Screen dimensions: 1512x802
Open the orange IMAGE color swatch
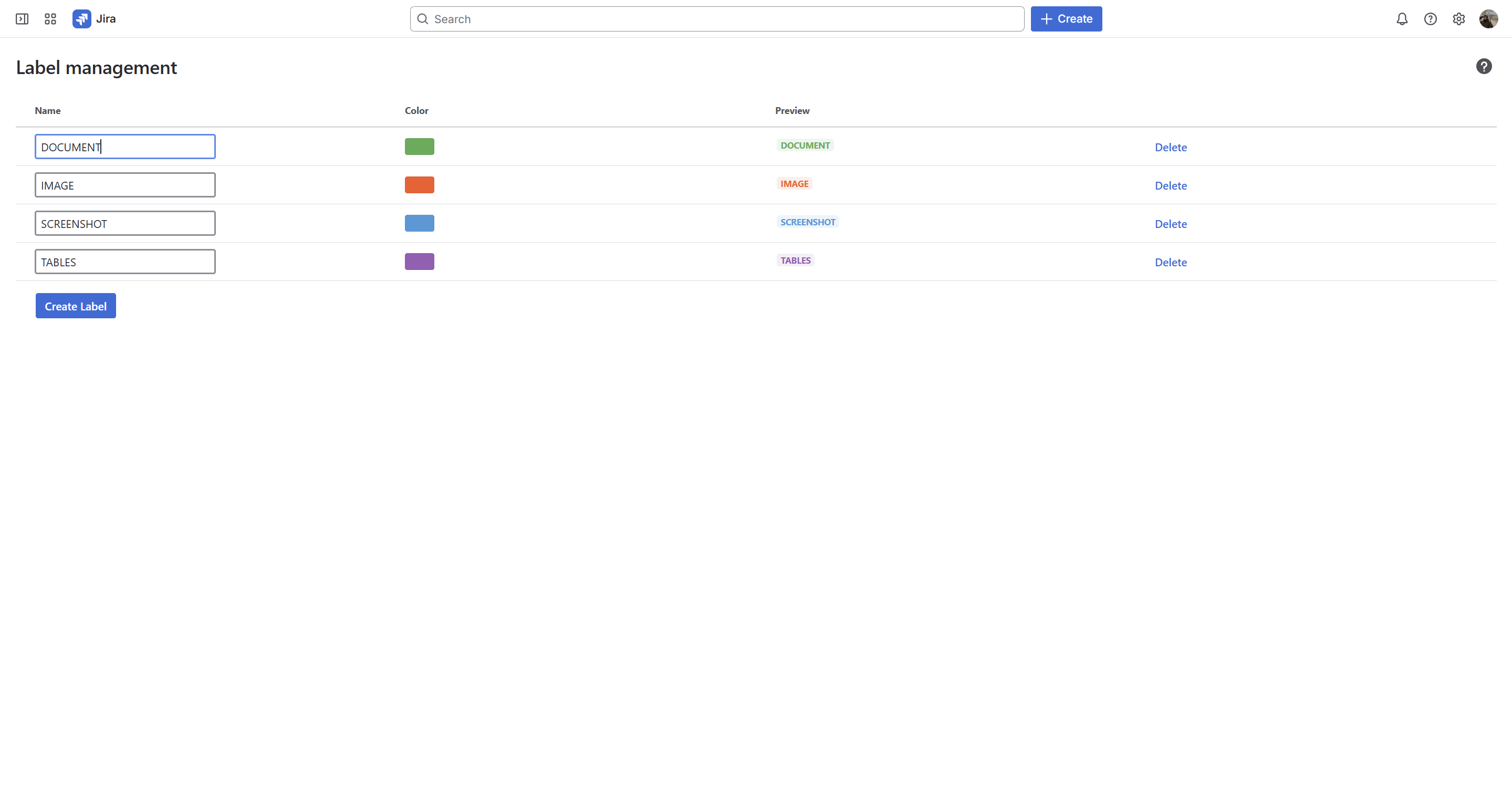click(419, 185)
